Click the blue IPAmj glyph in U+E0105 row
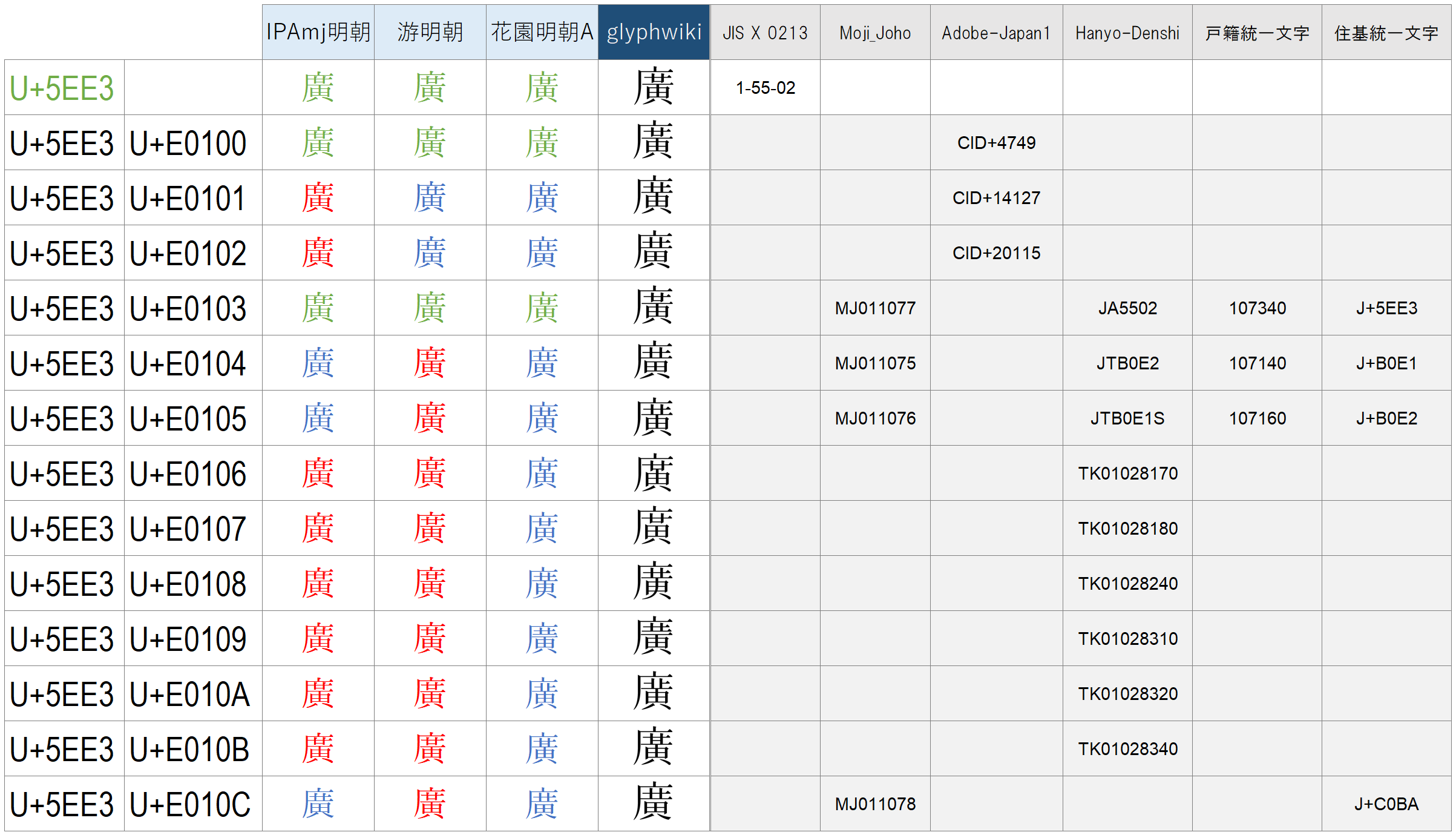 318,418
